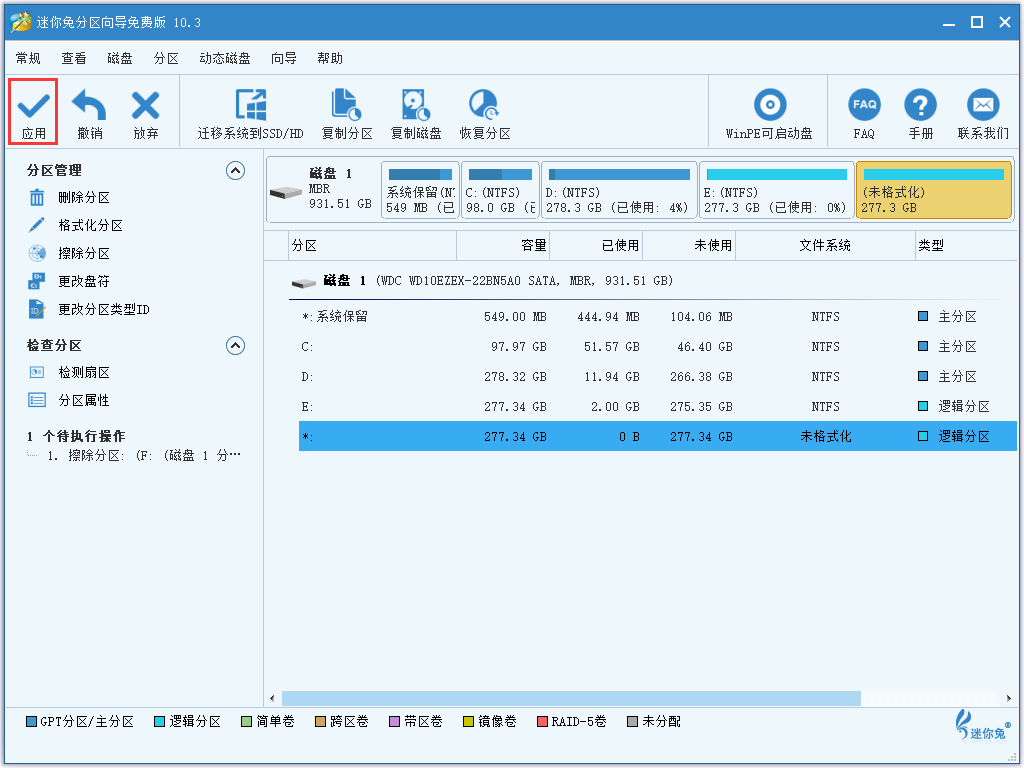Sort by the 未使用 column header
The width and height of the screenshot is (1024, 768).
[689, 246]
